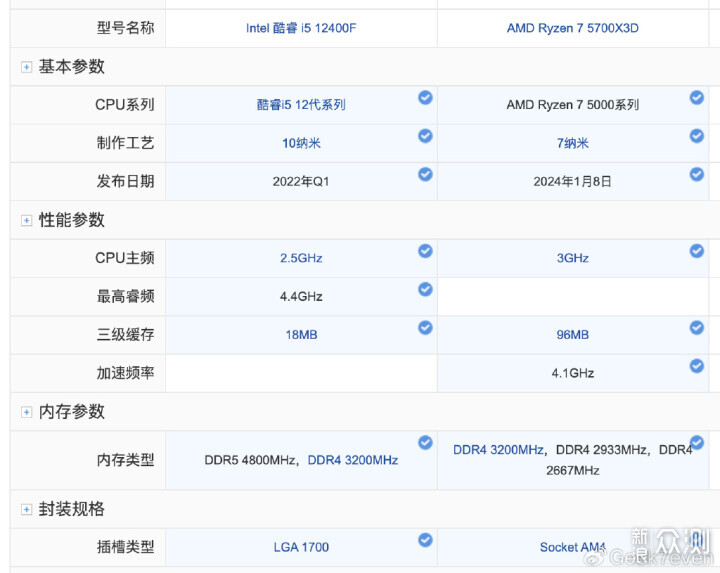The image size is (720, 573).
Task: Click checkmark icon beside 96MB
Action: [x=697, y=327]
